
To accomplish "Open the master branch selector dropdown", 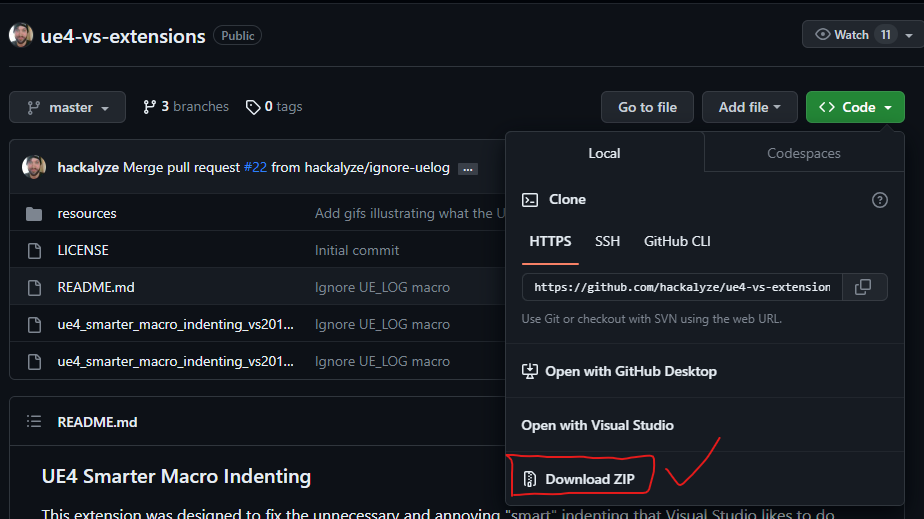I will 67,107.
